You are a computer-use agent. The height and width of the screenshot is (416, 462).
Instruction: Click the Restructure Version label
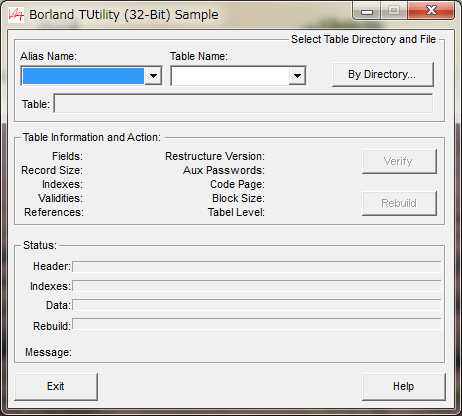(x=215, y=156)
